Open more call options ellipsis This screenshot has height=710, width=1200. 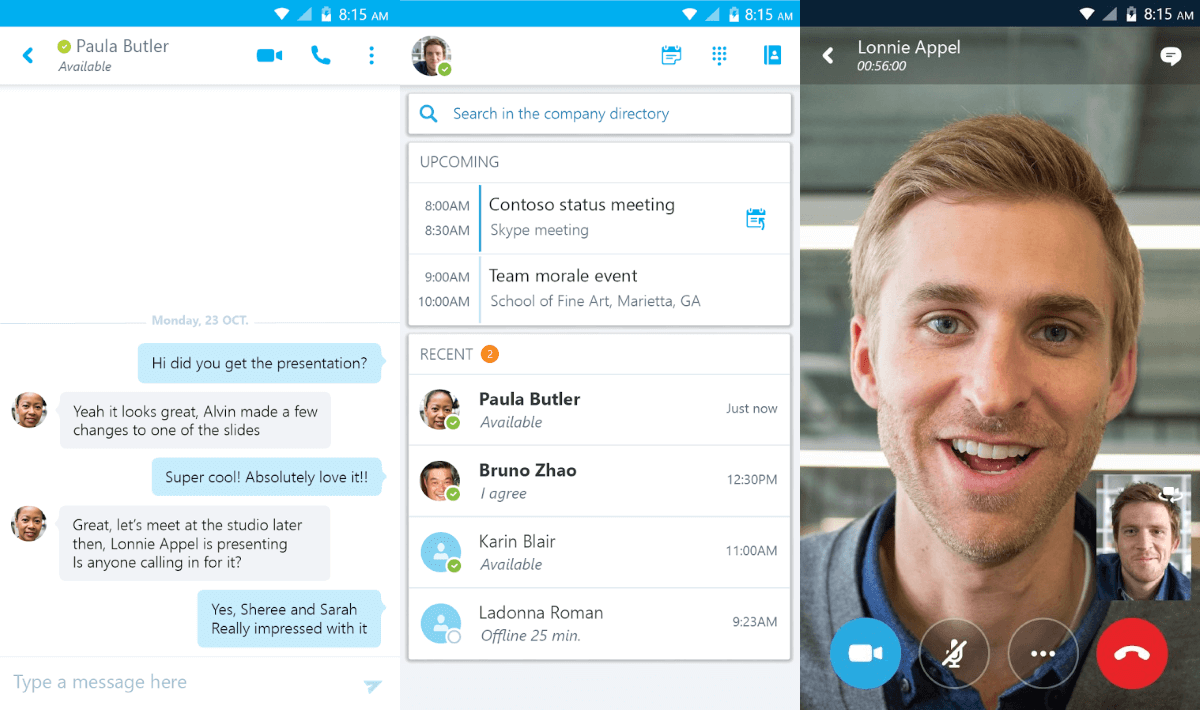pyautogui.click(x=1043, y=653)
